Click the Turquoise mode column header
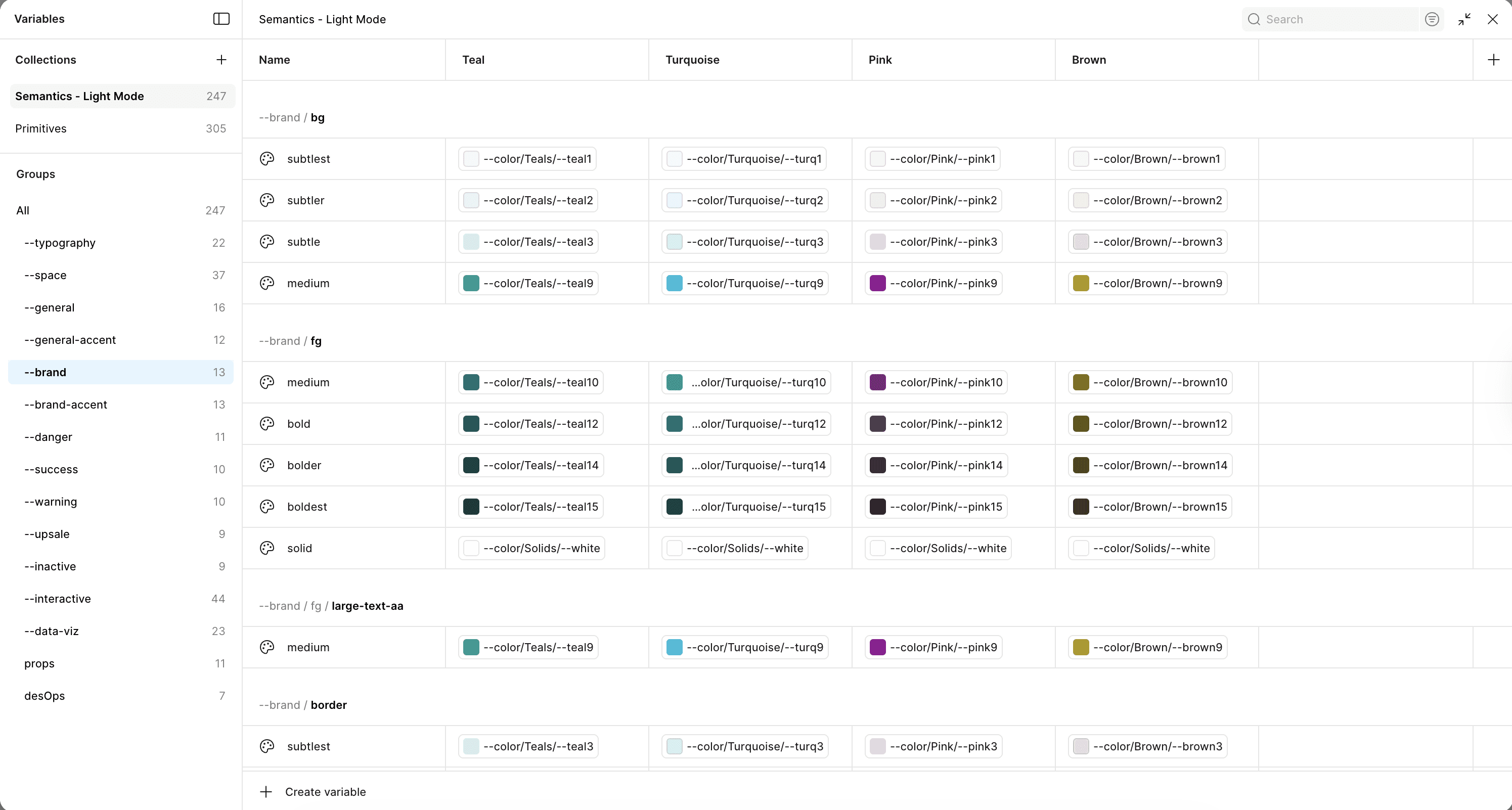 (692, 60)
